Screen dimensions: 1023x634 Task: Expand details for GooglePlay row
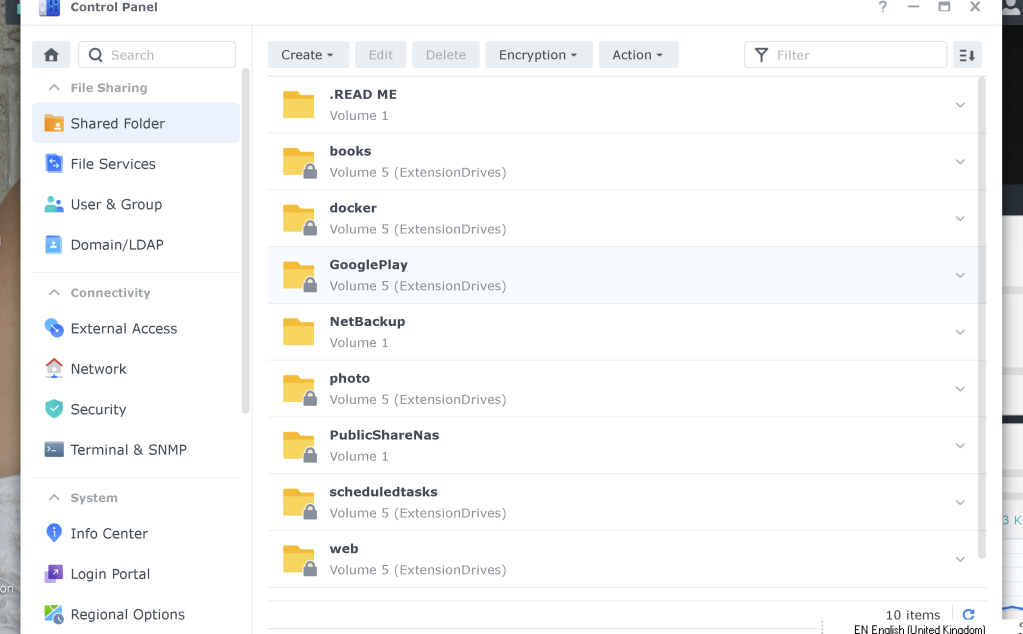tap(960, 275)
